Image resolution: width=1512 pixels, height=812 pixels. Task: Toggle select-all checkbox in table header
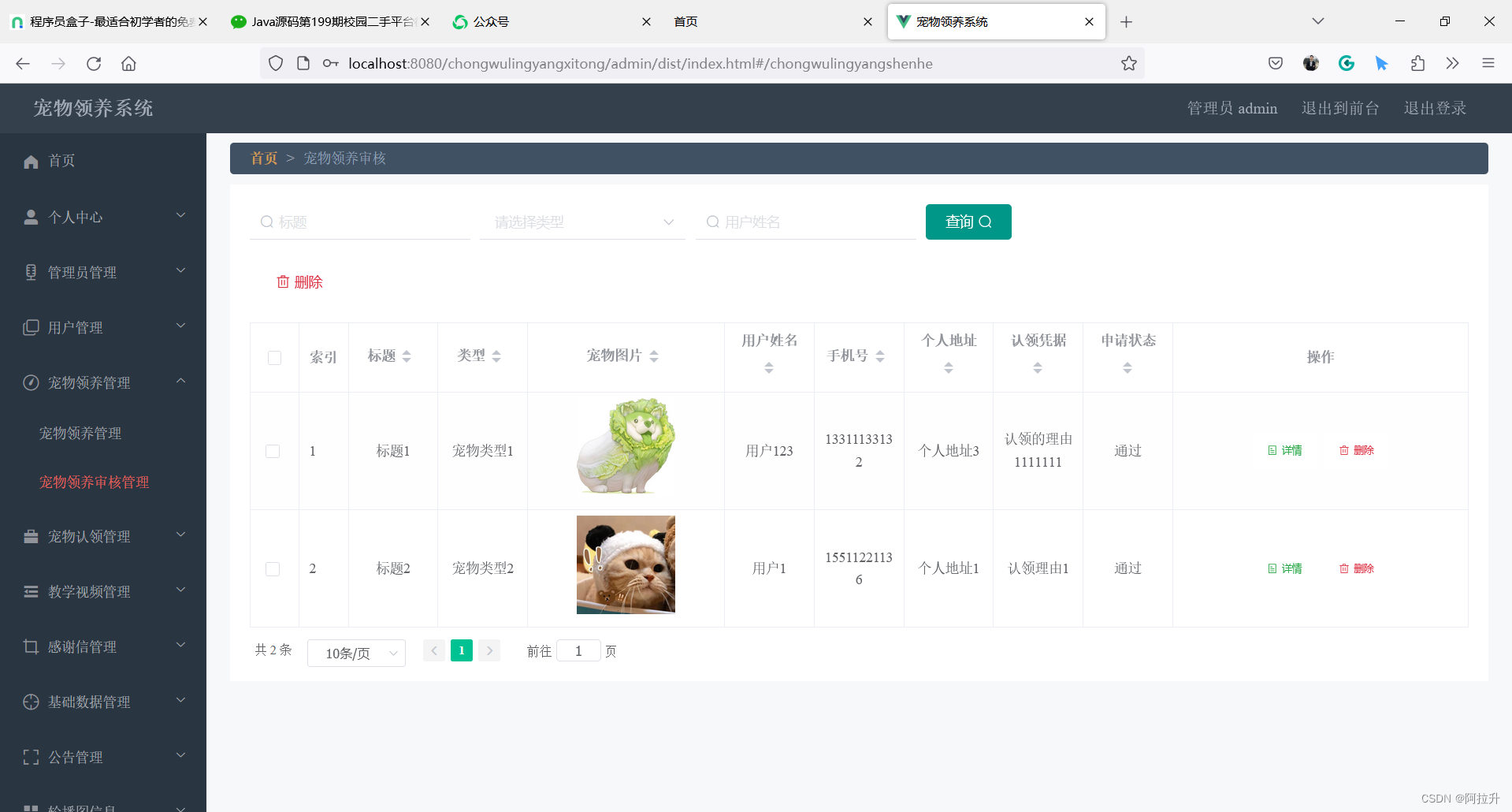(274, 358)
